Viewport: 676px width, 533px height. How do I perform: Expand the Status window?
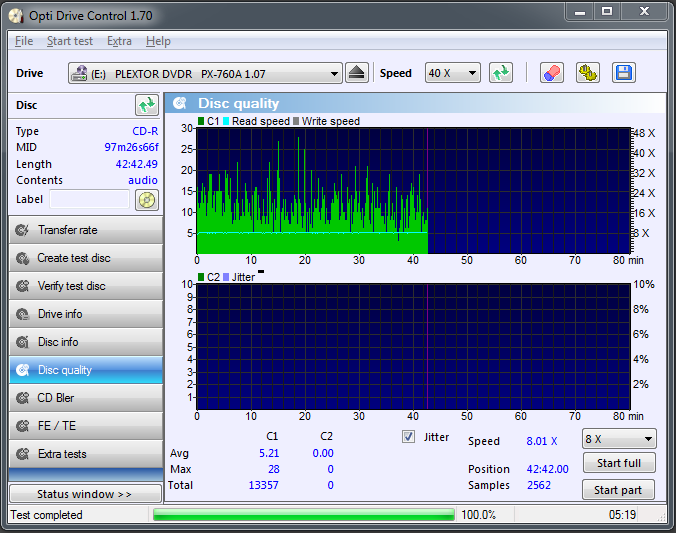pos(85,494)
